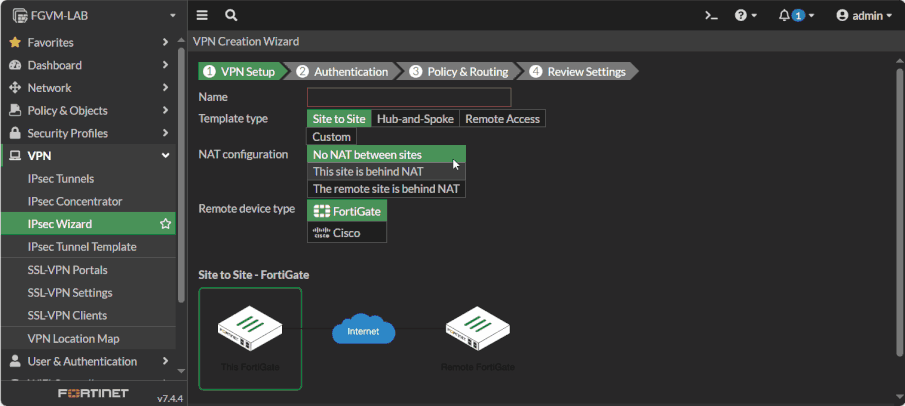
Task: Select FortiGate remote device type
Action: pos(347,211)
